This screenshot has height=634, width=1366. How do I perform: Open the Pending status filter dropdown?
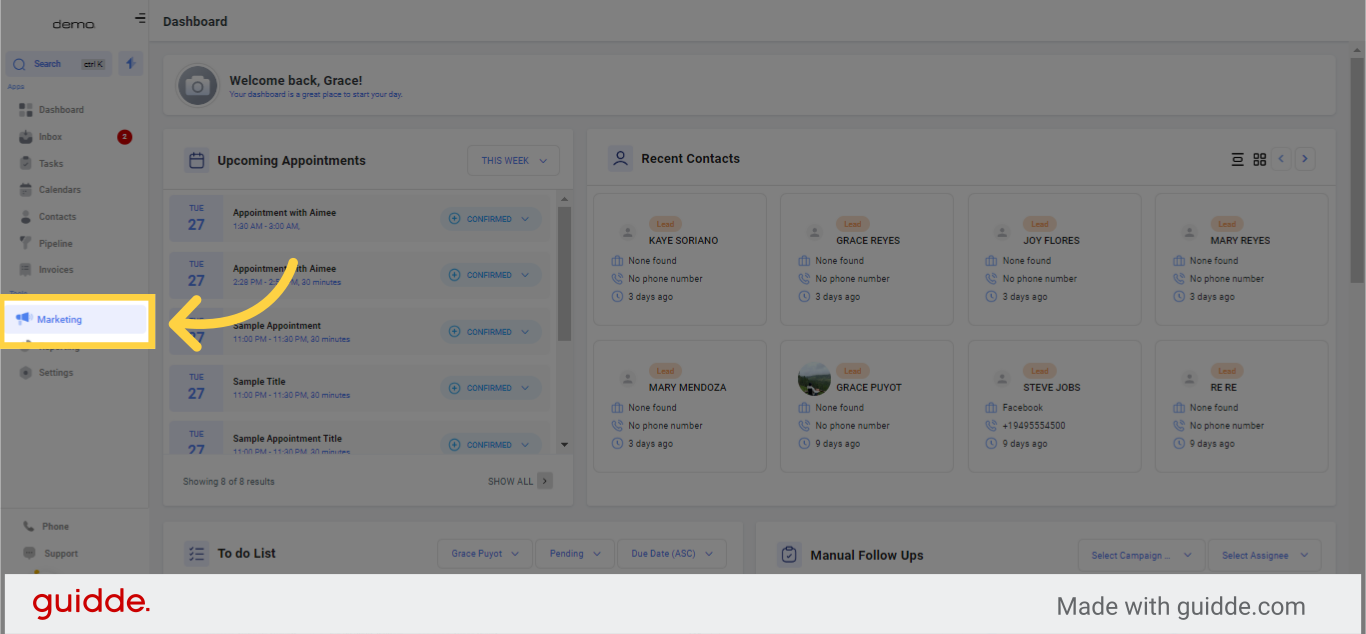(574, 554)
